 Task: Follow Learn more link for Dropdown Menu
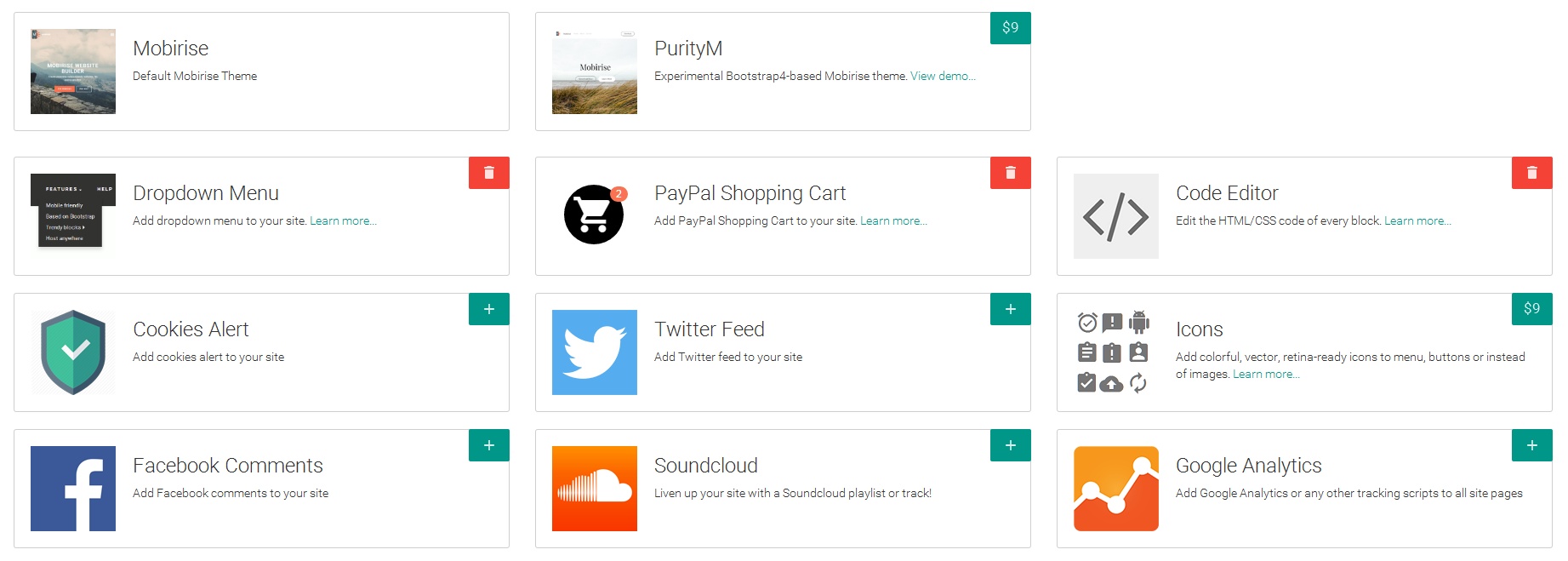343,220
